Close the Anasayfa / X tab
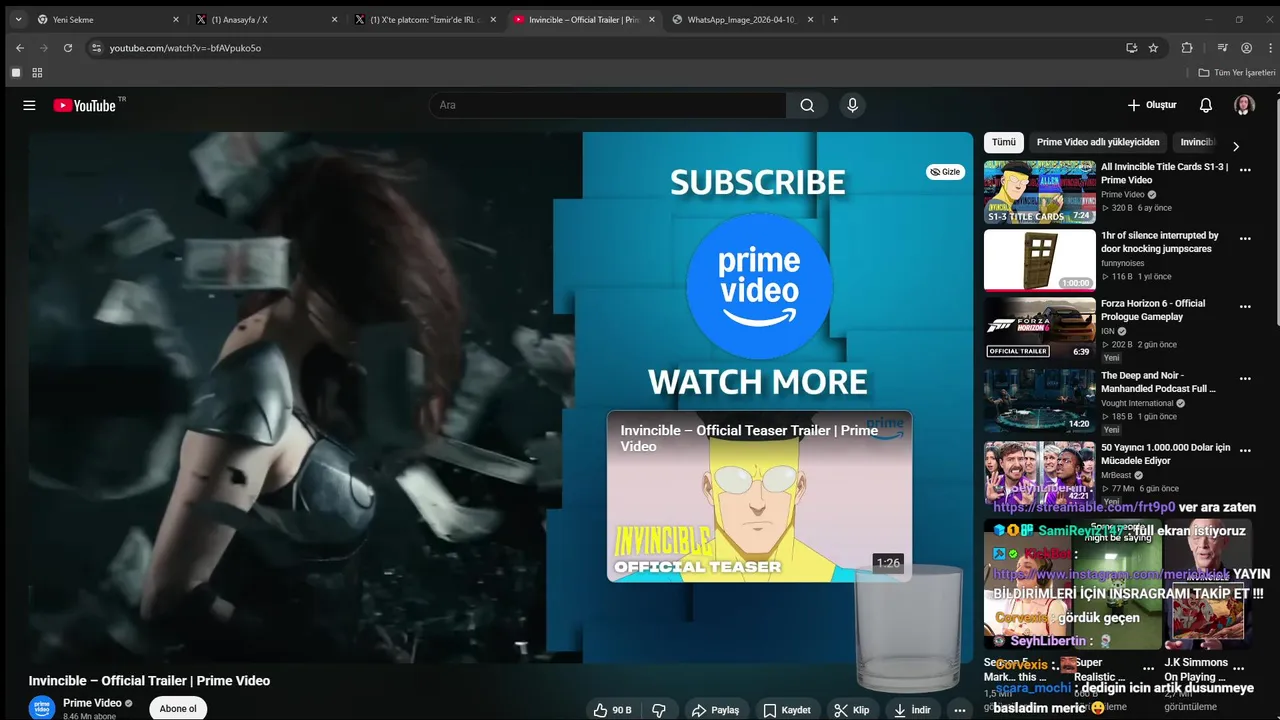The width and height of the screenshot is (1280, 720). coord(335,19)
